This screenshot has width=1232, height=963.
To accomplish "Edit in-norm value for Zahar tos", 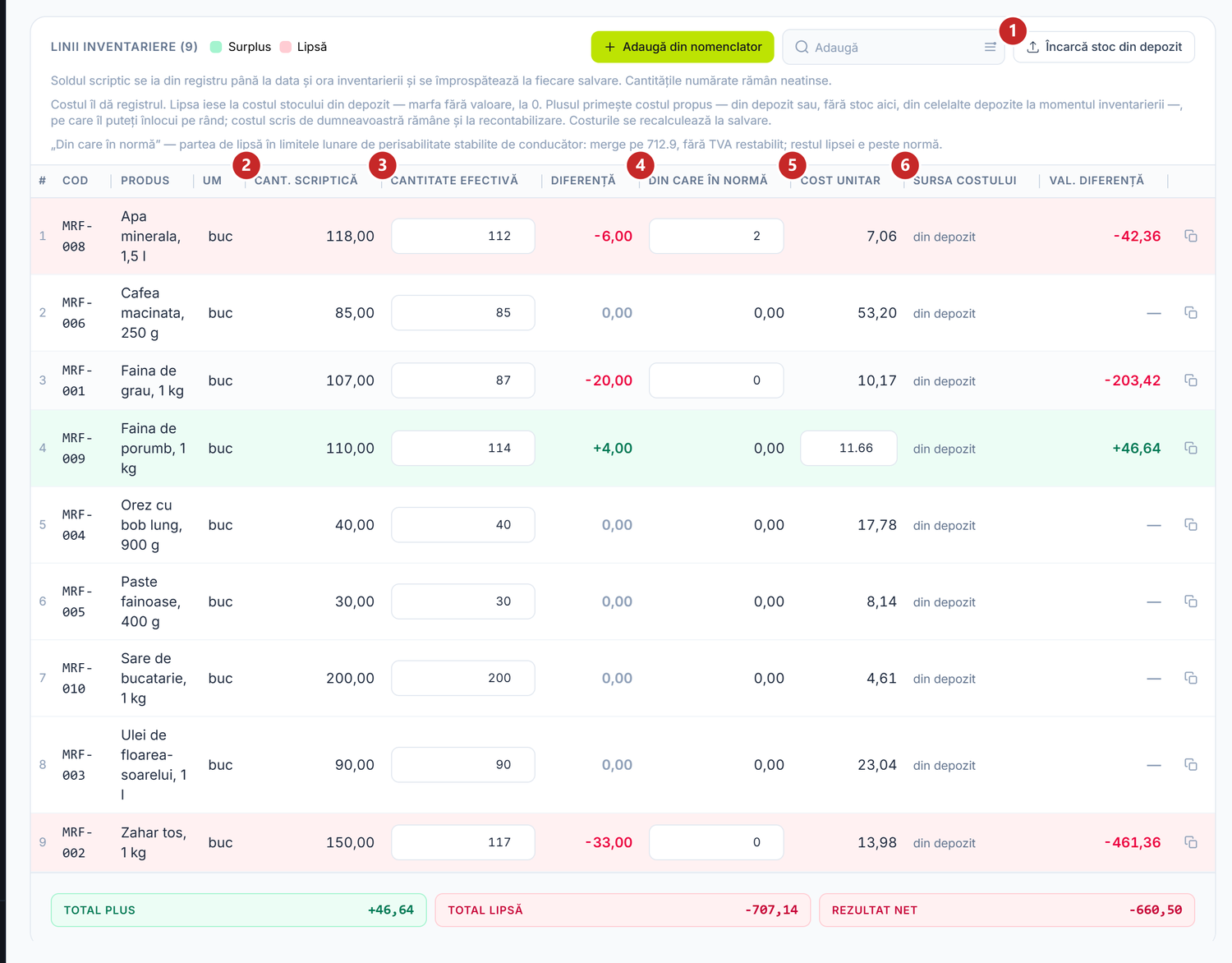I will (716, 842).
